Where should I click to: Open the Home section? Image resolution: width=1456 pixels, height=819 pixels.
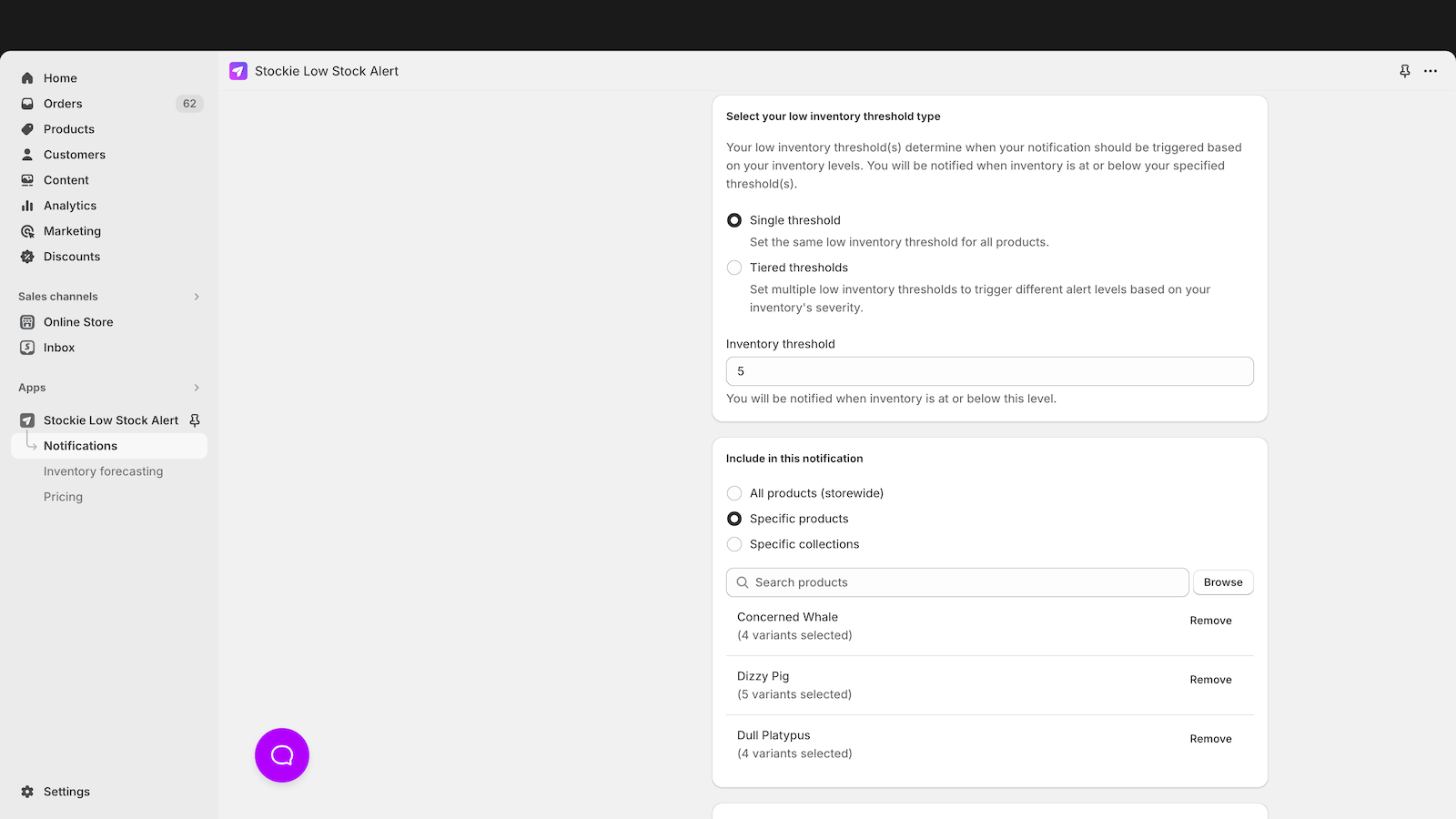pyautogui.click(x=60, y=77)
